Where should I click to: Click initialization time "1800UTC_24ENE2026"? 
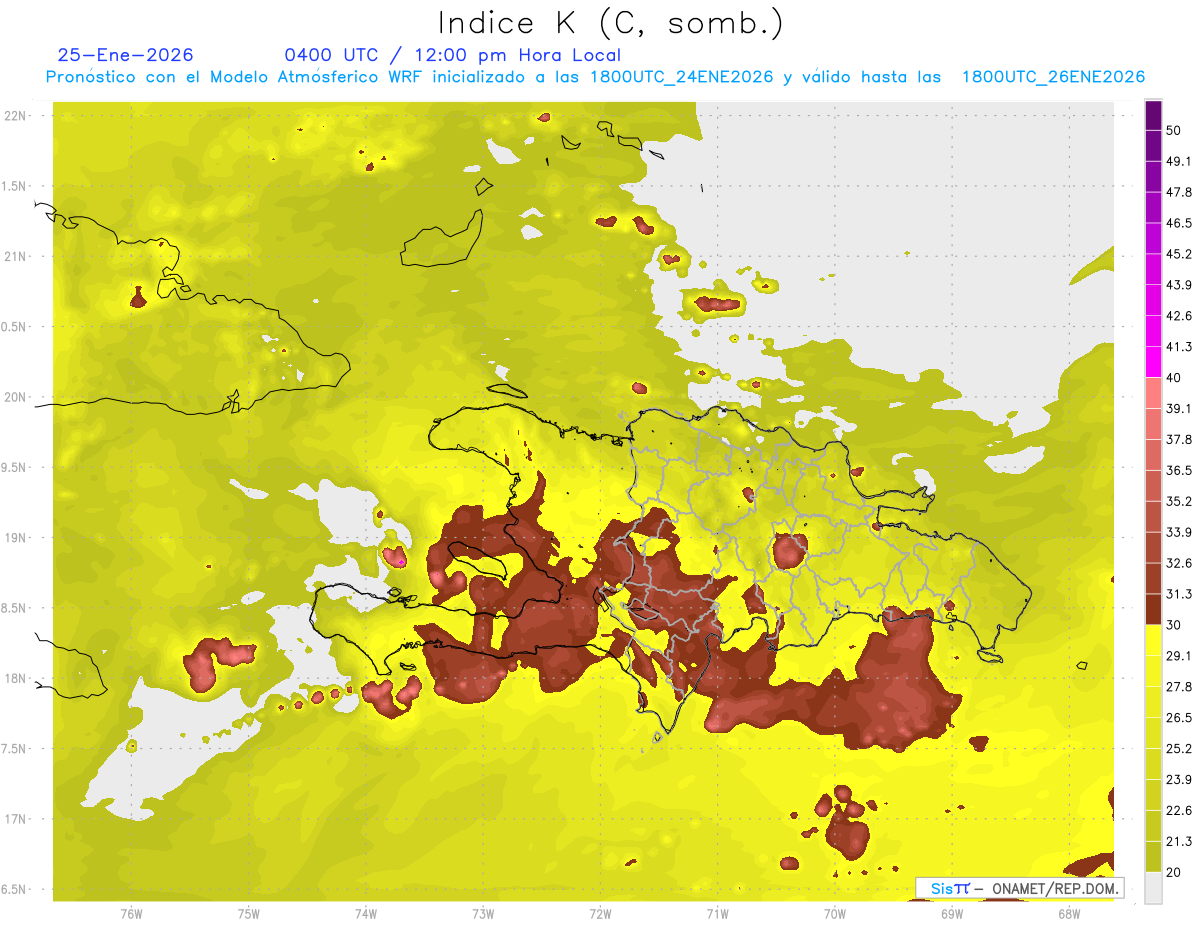[682, 77]
